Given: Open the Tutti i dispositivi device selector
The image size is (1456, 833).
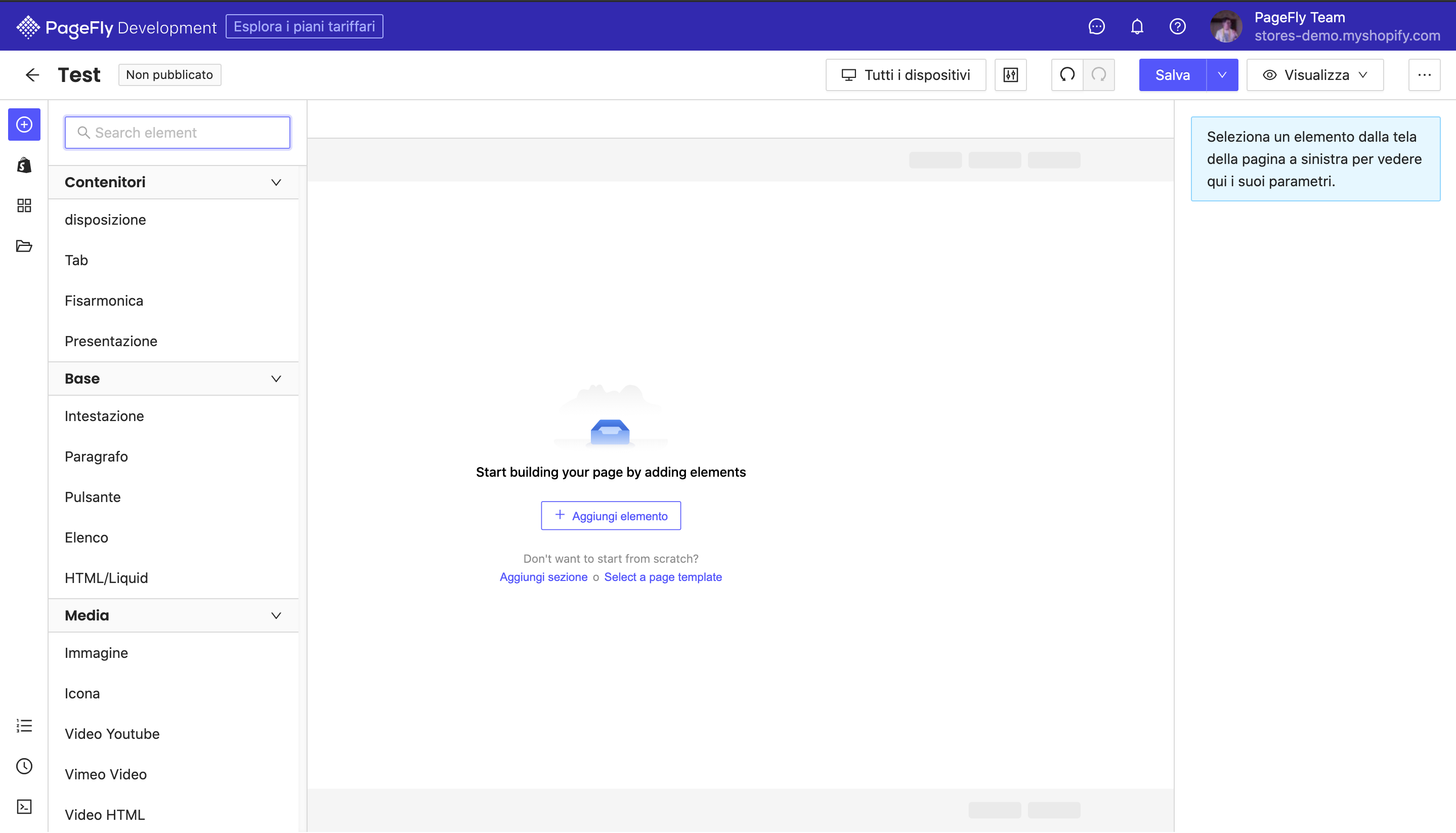Looking at the screenshot, I should 906,75.
